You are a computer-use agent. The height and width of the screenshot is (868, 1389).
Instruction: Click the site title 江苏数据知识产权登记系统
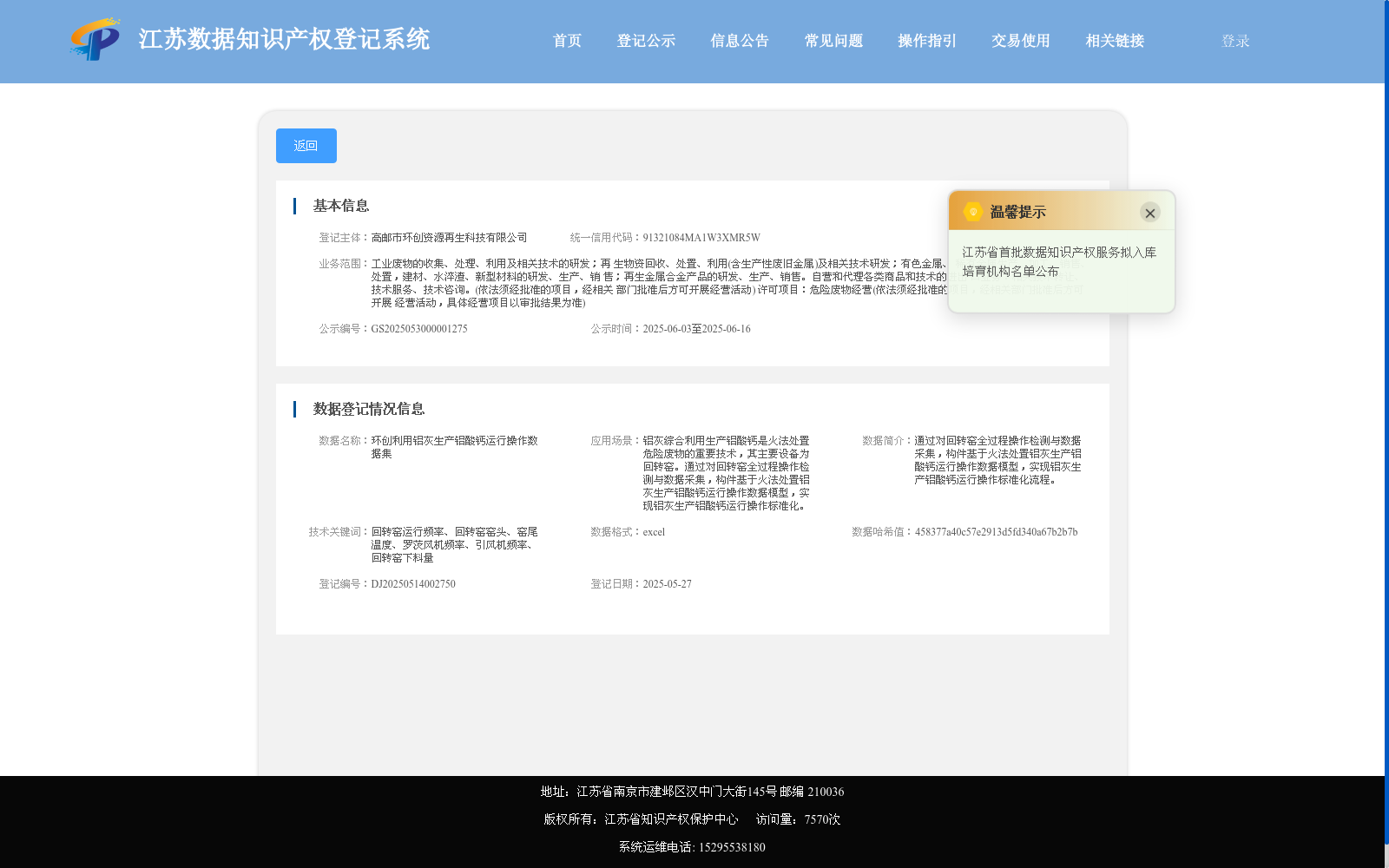(284, 39)
